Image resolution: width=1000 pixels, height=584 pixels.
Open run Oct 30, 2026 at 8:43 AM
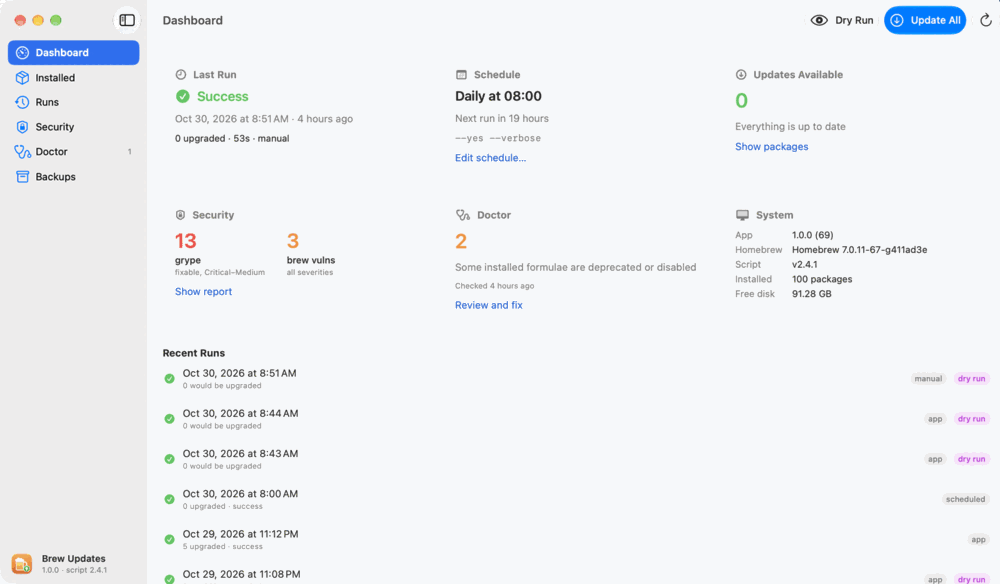[x=577, y=459]
